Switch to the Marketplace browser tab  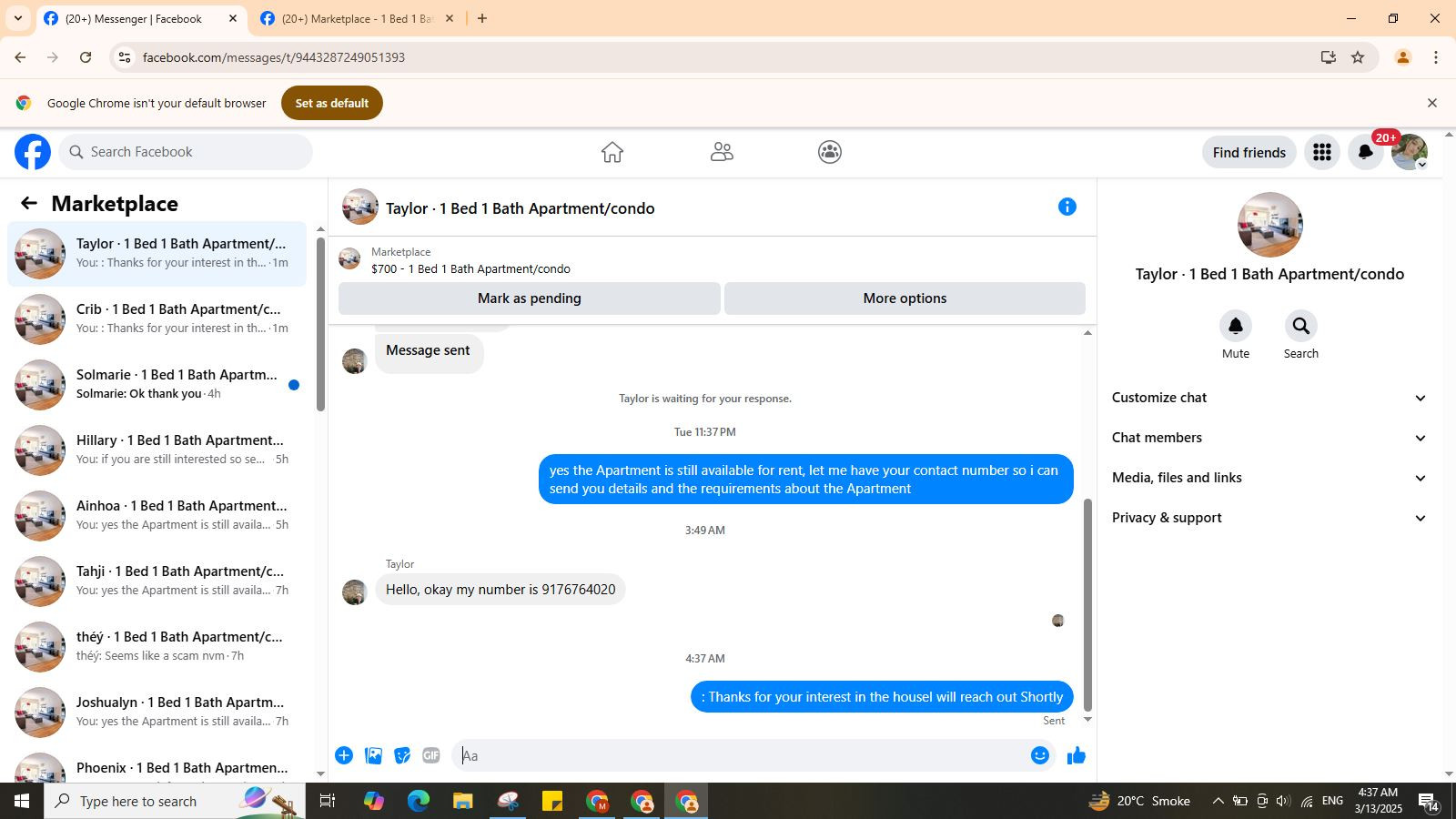pyautogui.click(x=358, y=18)
